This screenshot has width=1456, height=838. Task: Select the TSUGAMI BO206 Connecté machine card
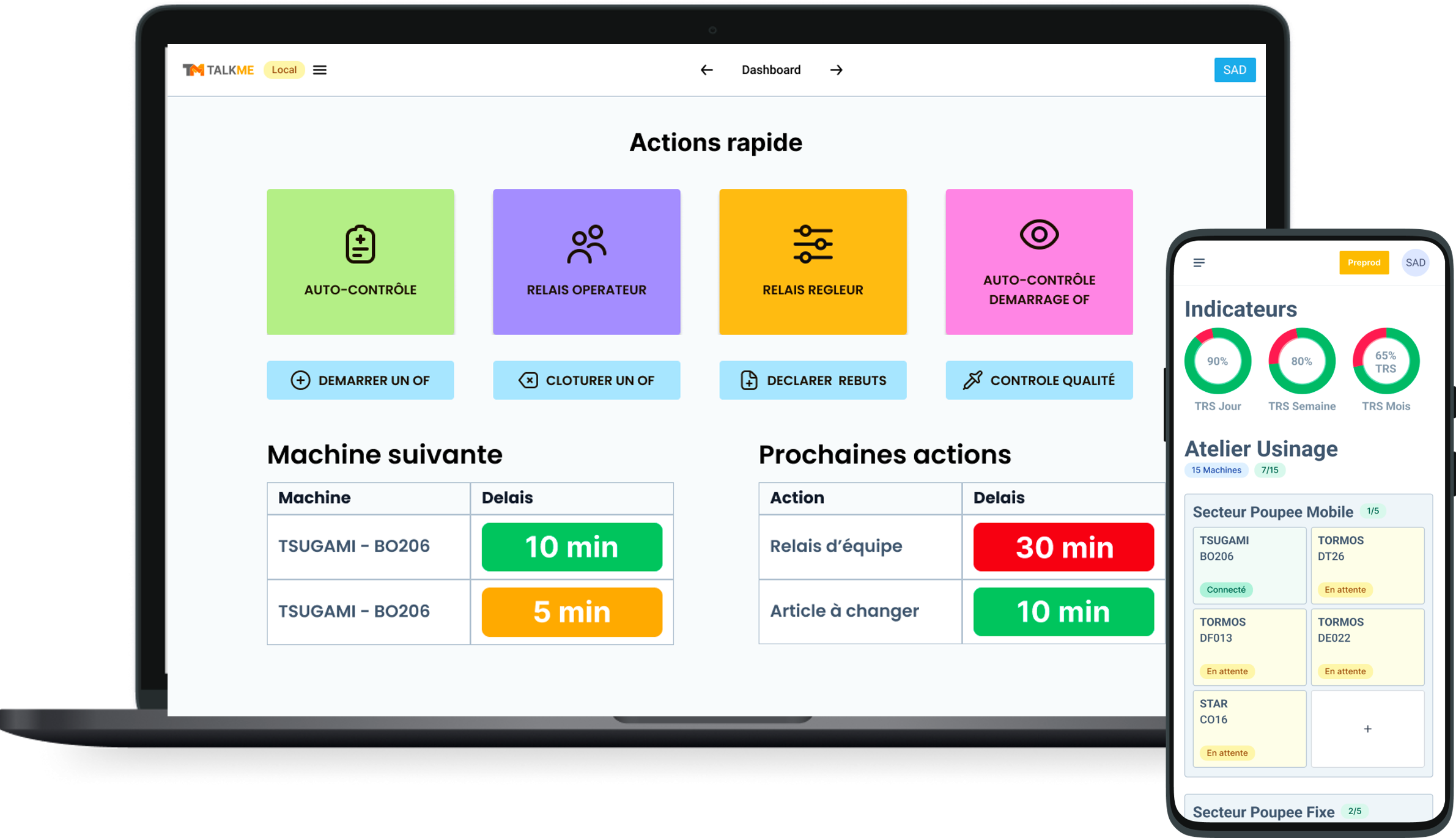pos(1249,565)
